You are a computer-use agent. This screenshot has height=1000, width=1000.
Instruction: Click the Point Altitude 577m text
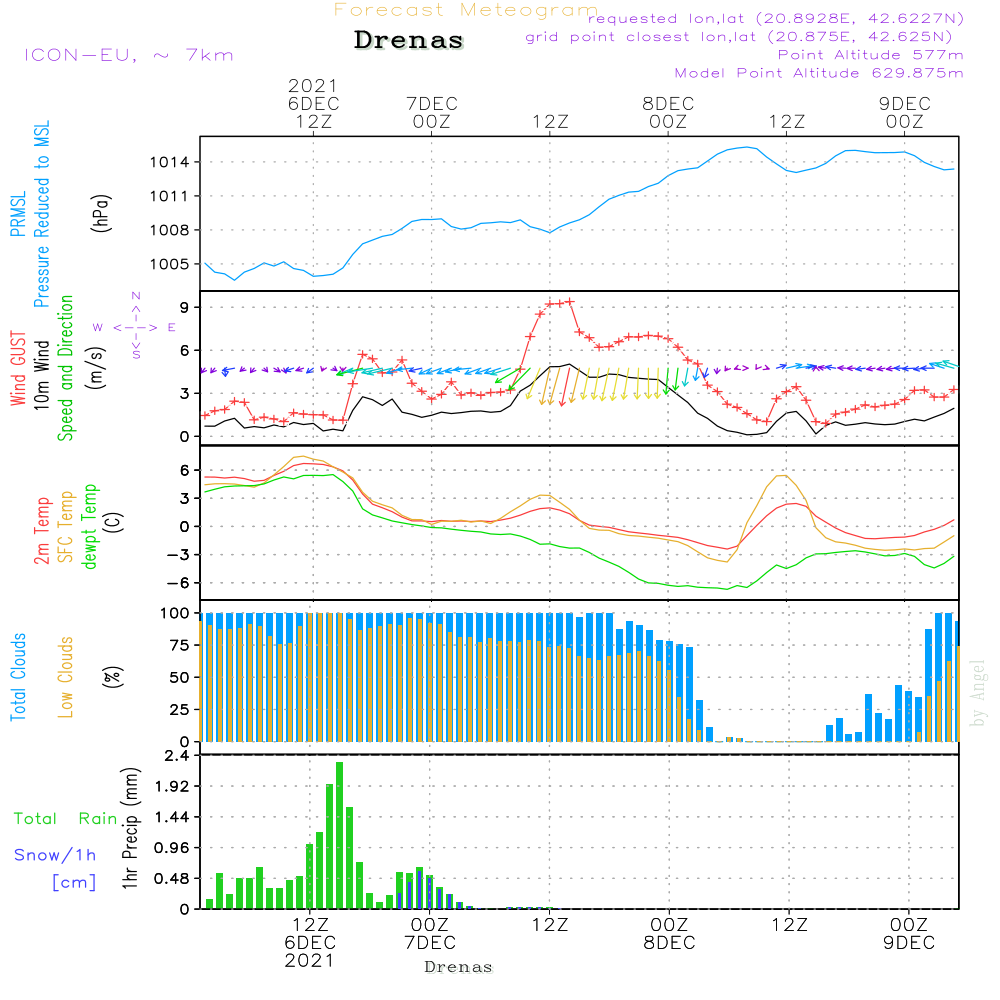click(x=870, y=55)
